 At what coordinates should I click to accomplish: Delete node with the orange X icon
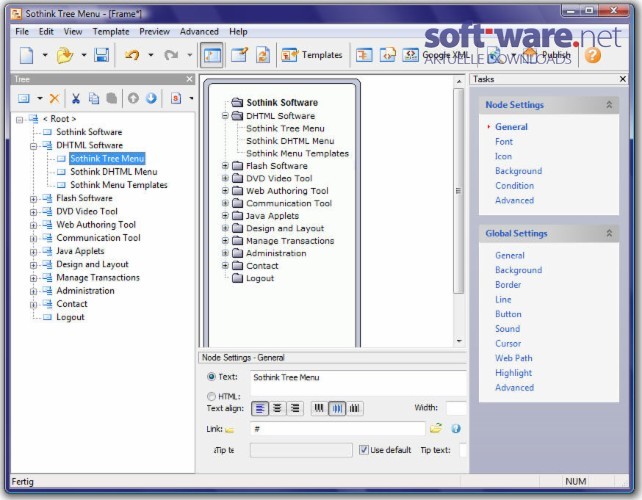(54, 98)
